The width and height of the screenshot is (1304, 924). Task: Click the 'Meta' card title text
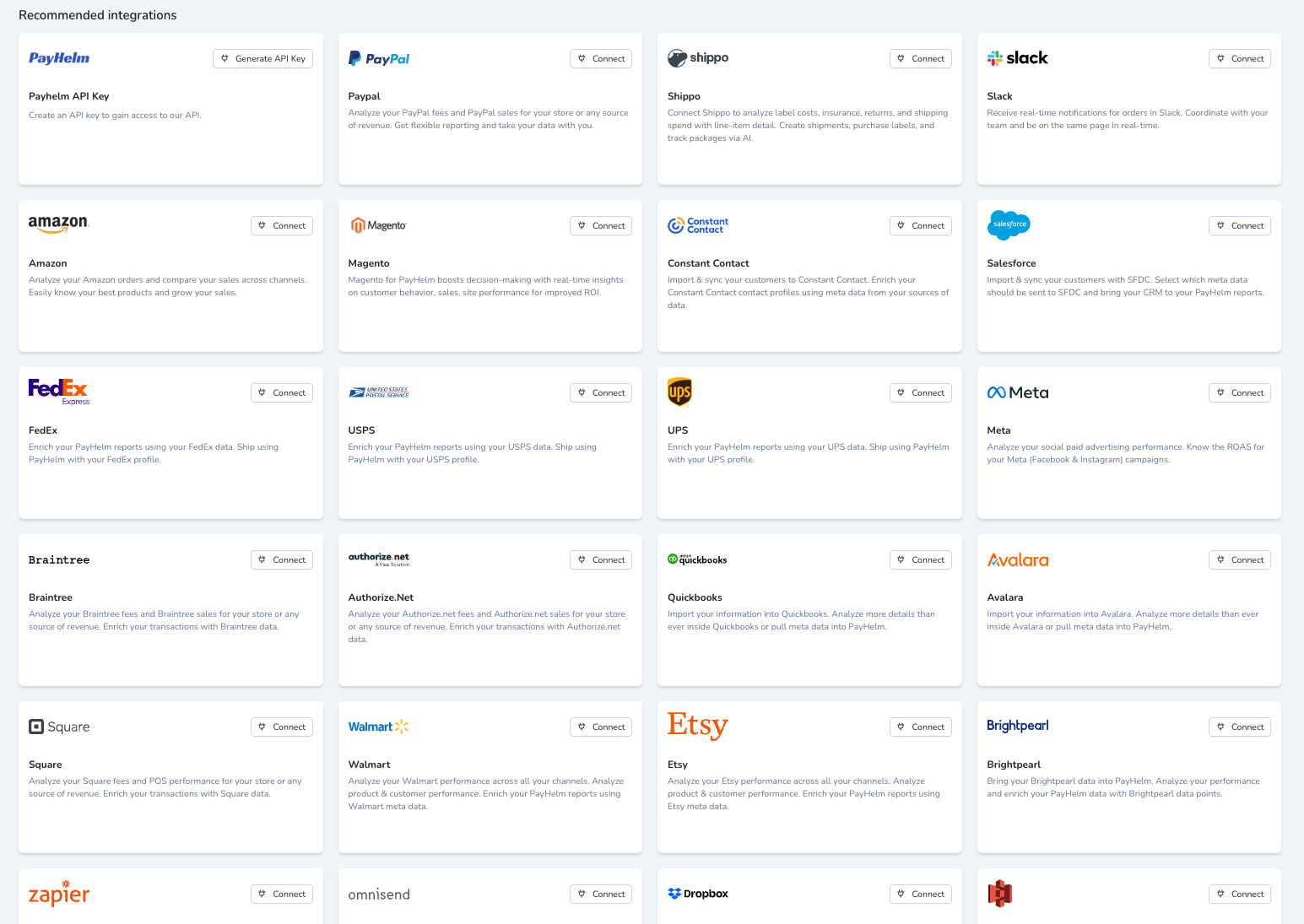coord(998,430)
